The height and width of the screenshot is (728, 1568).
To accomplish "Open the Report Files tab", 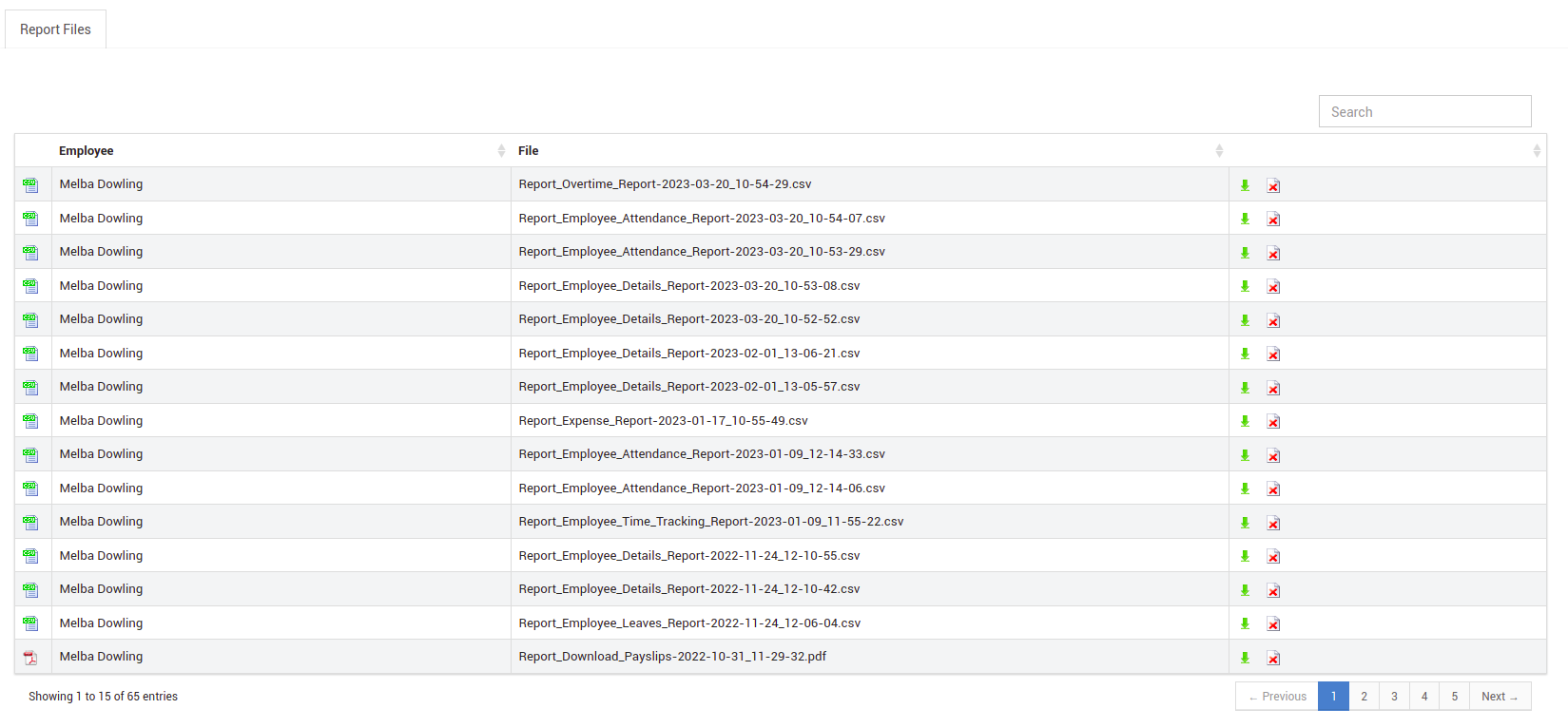I will point(55,29).
